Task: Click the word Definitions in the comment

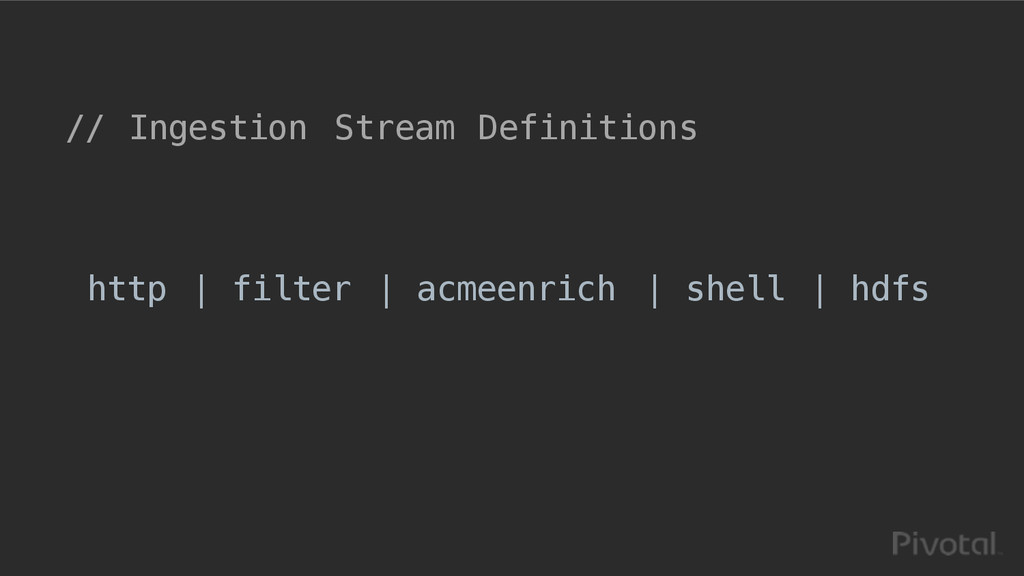Action: [x=588, y=128]
